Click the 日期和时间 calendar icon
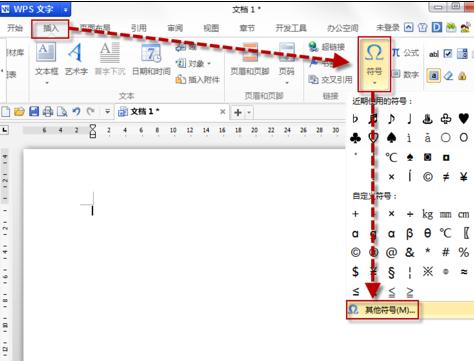 tap(151, 53)
